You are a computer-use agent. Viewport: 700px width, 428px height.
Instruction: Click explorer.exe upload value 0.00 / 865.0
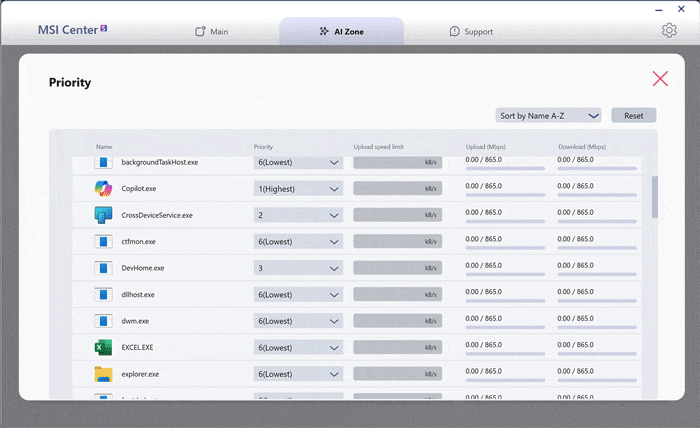point(483,371)
